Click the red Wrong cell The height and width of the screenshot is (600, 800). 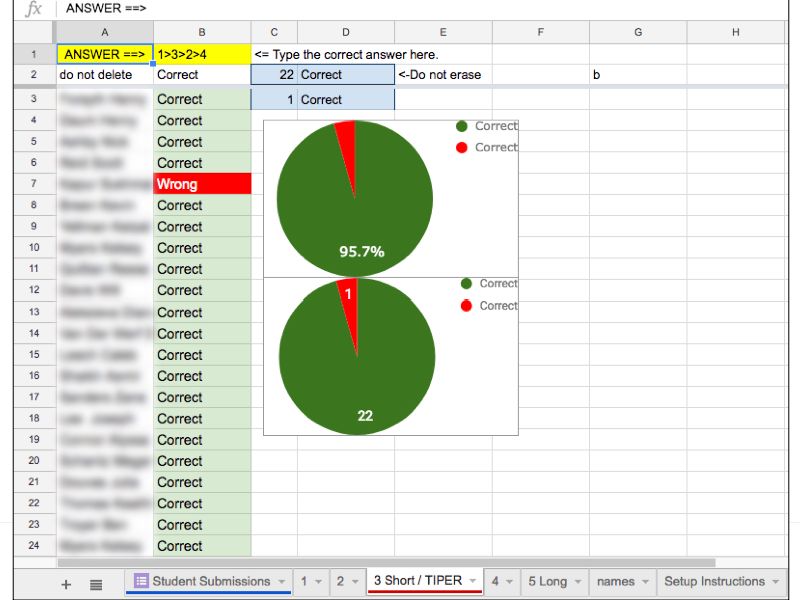202,184
